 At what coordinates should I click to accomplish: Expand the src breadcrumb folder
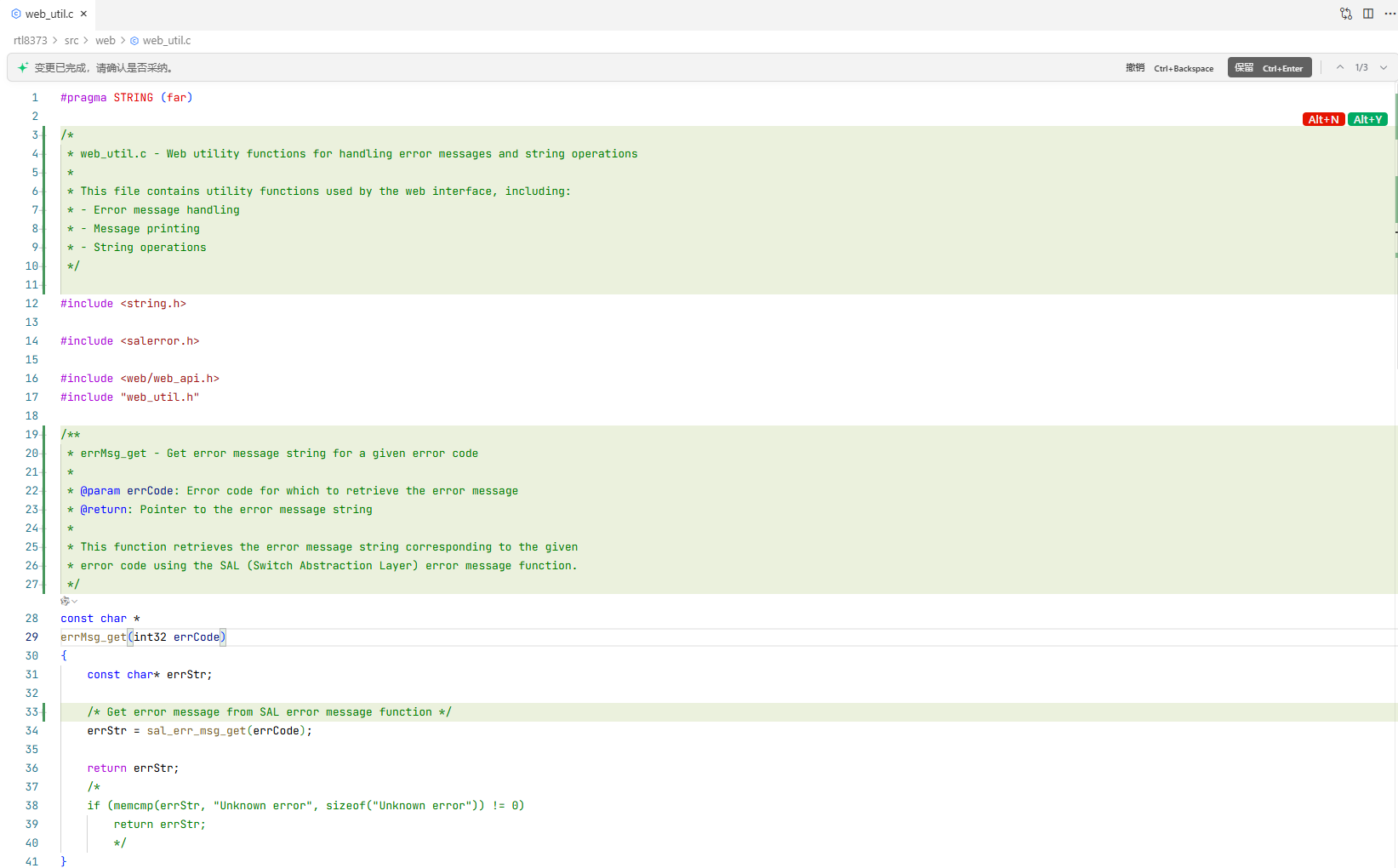pyautogui.click(x=71, y=40)
